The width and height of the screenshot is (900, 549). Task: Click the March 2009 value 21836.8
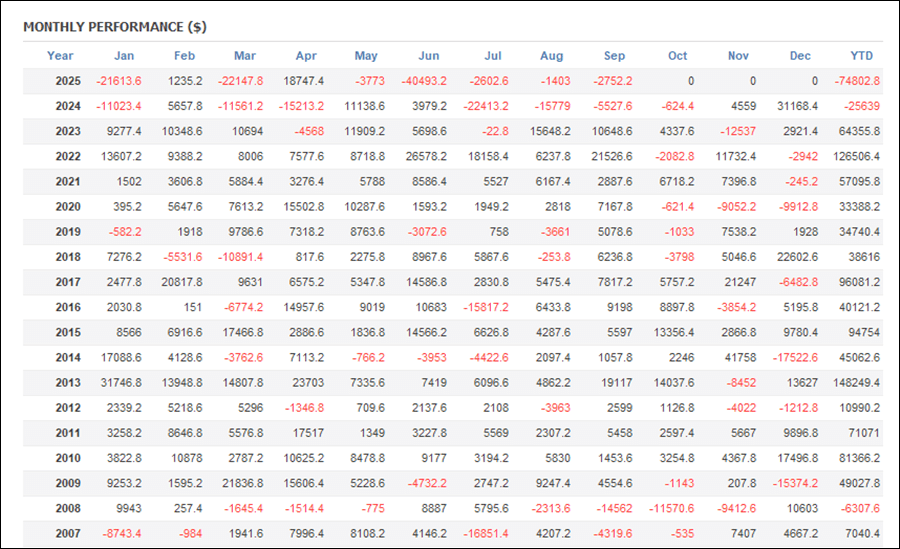(240, 483)
